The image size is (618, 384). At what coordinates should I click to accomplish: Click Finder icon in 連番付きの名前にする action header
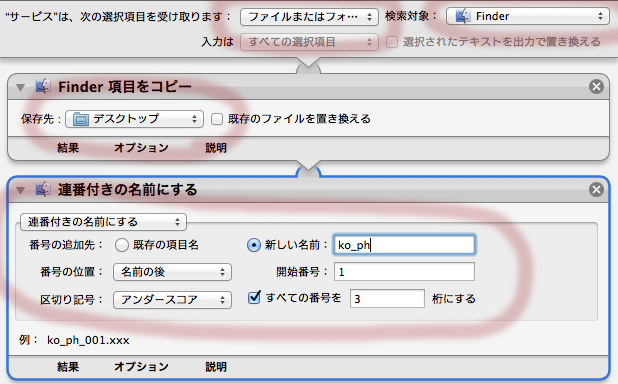pyautogui.click(x=43, y=189)
